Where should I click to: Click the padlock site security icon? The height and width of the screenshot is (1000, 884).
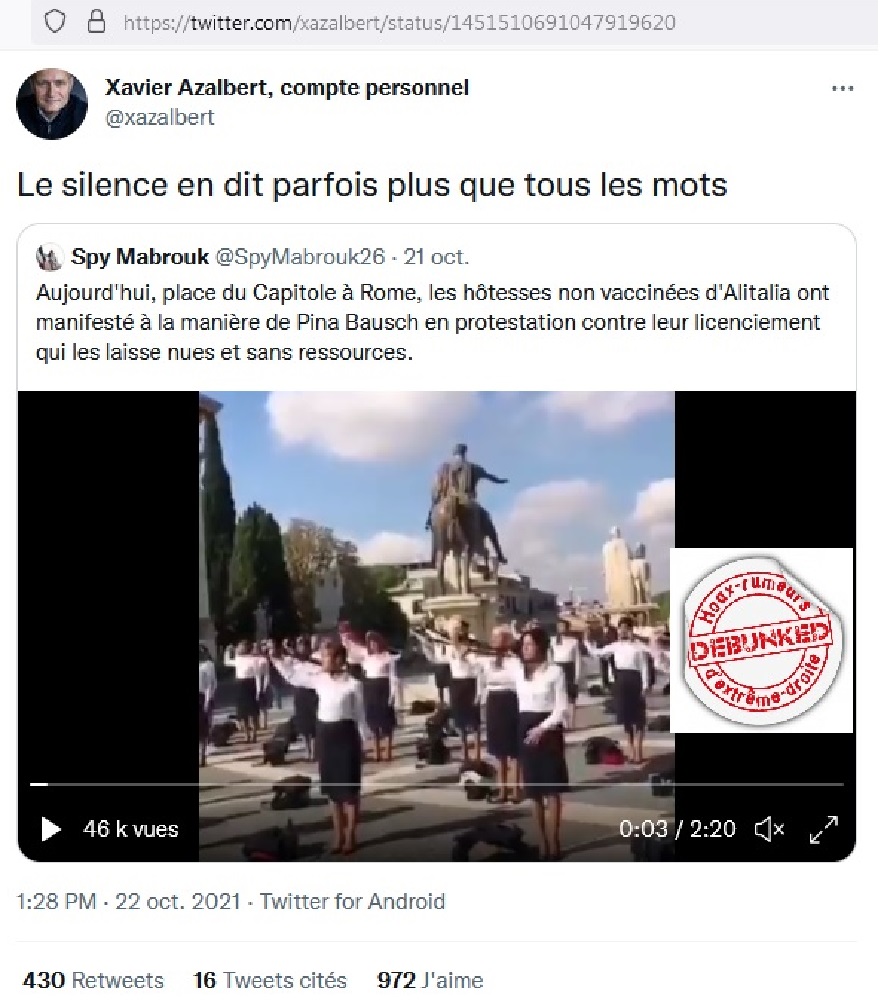point(96,22)
